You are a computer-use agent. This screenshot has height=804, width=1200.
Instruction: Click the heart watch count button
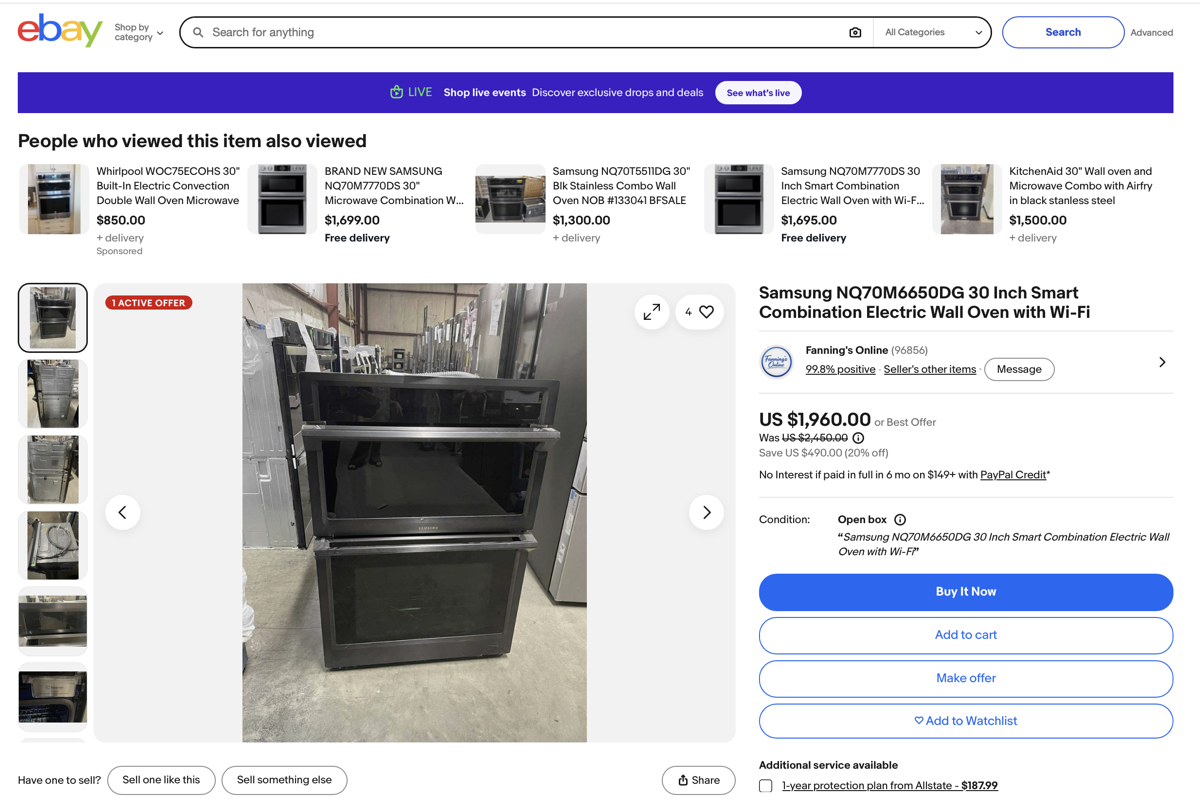pyautogui.click(x=699, y=312)
